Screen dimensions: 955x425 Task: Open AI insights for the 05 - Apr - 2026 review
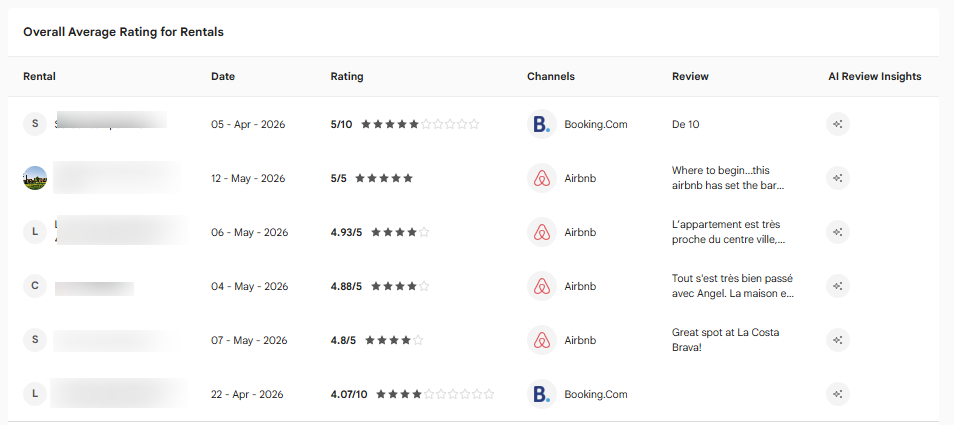click(x=838, y=124)
